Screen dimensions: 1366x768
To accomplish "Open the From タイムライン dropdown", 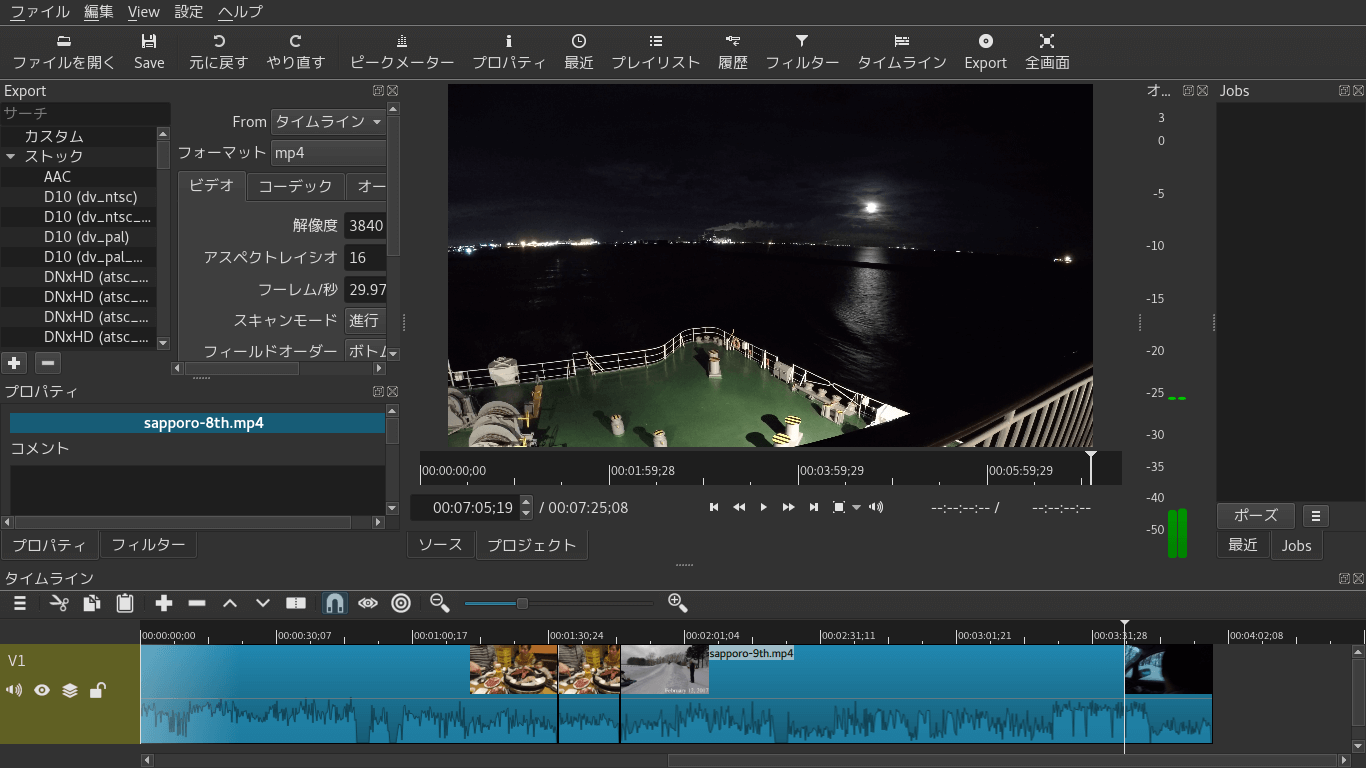I will (x=329, y=121).
